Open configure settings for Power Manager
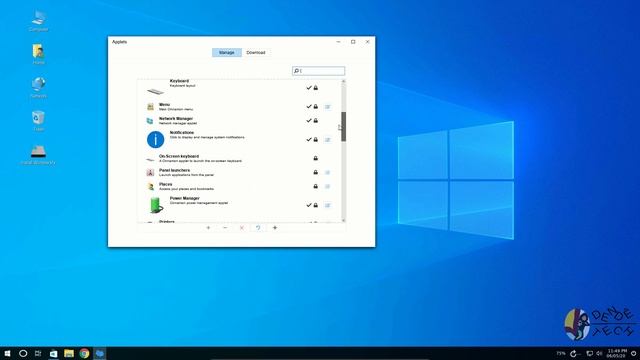This screenshot has height=360, width=640. pos(327,205)
